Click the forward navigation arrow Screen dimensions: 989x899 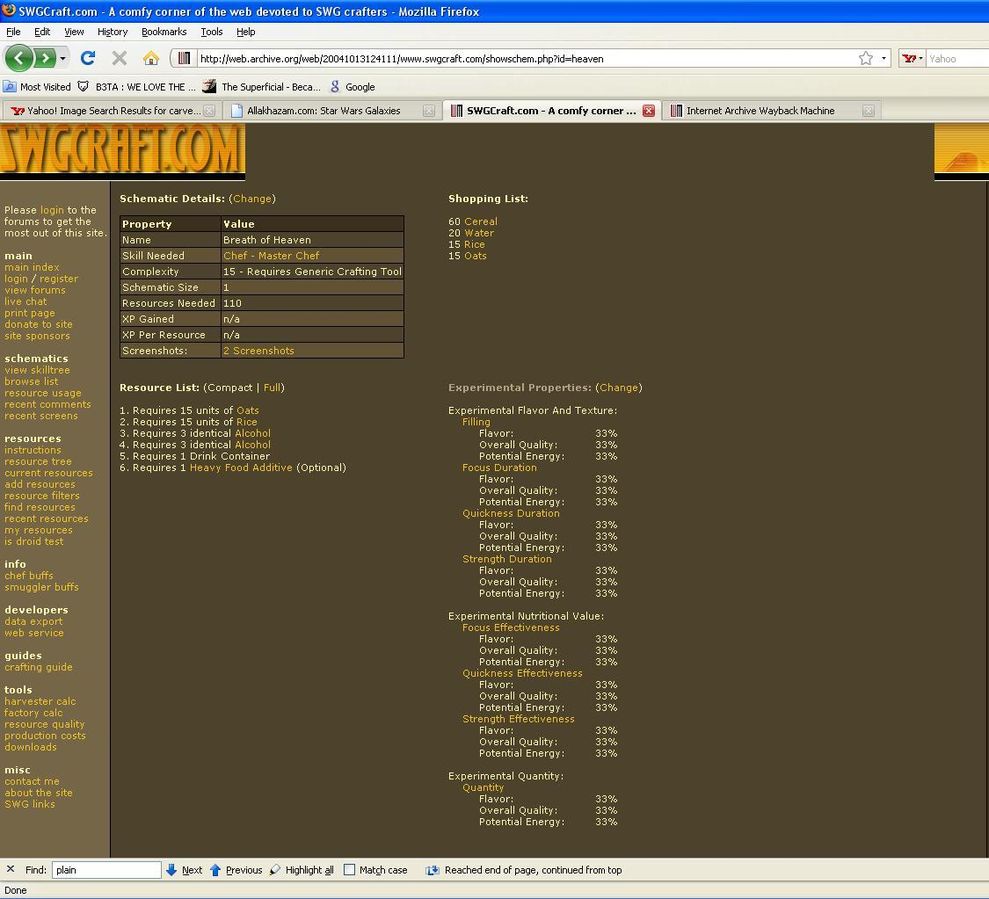(45, 58)
